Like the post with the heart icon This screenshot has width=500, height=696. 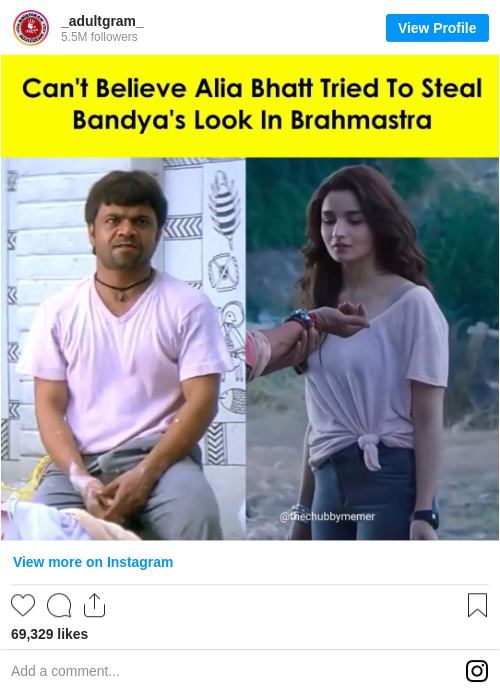pos(23,605)
